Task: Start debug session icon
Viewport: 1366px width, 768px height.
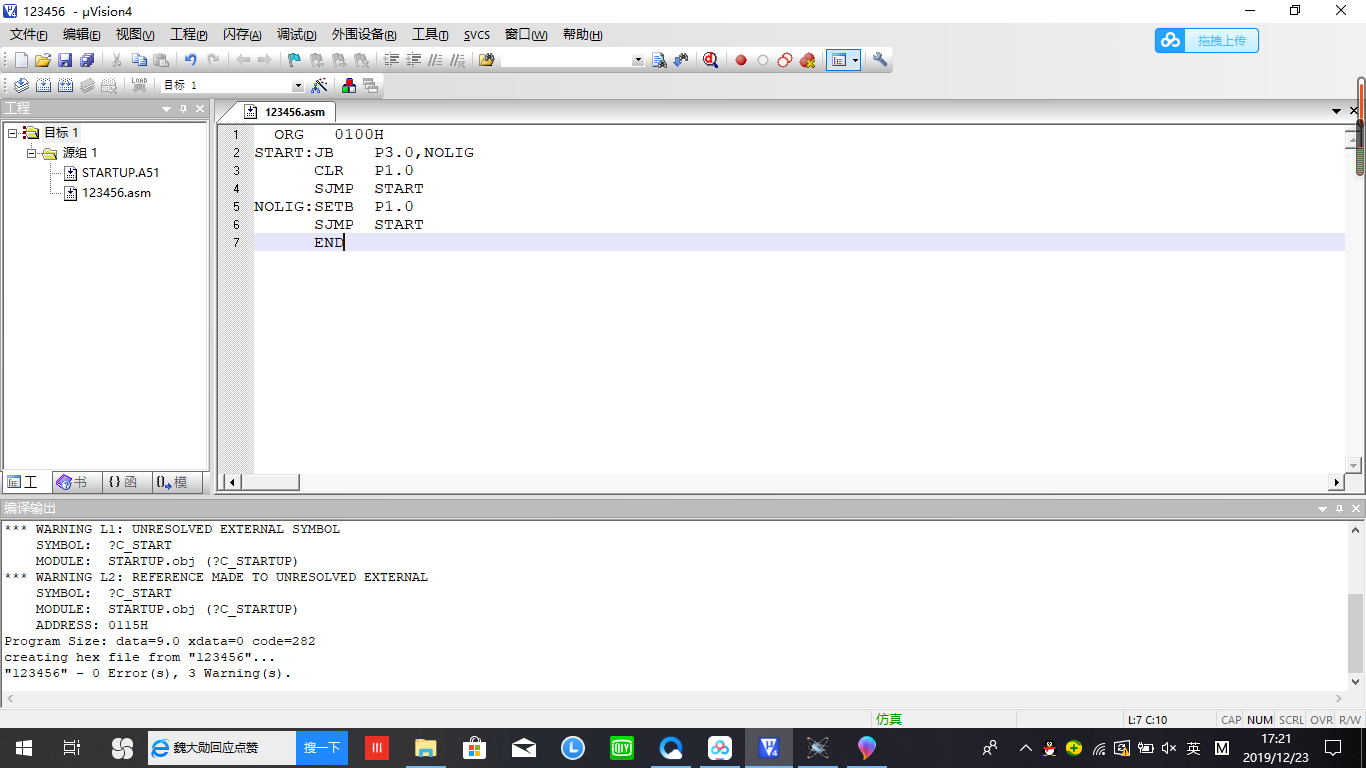Action: click(710, 60)
